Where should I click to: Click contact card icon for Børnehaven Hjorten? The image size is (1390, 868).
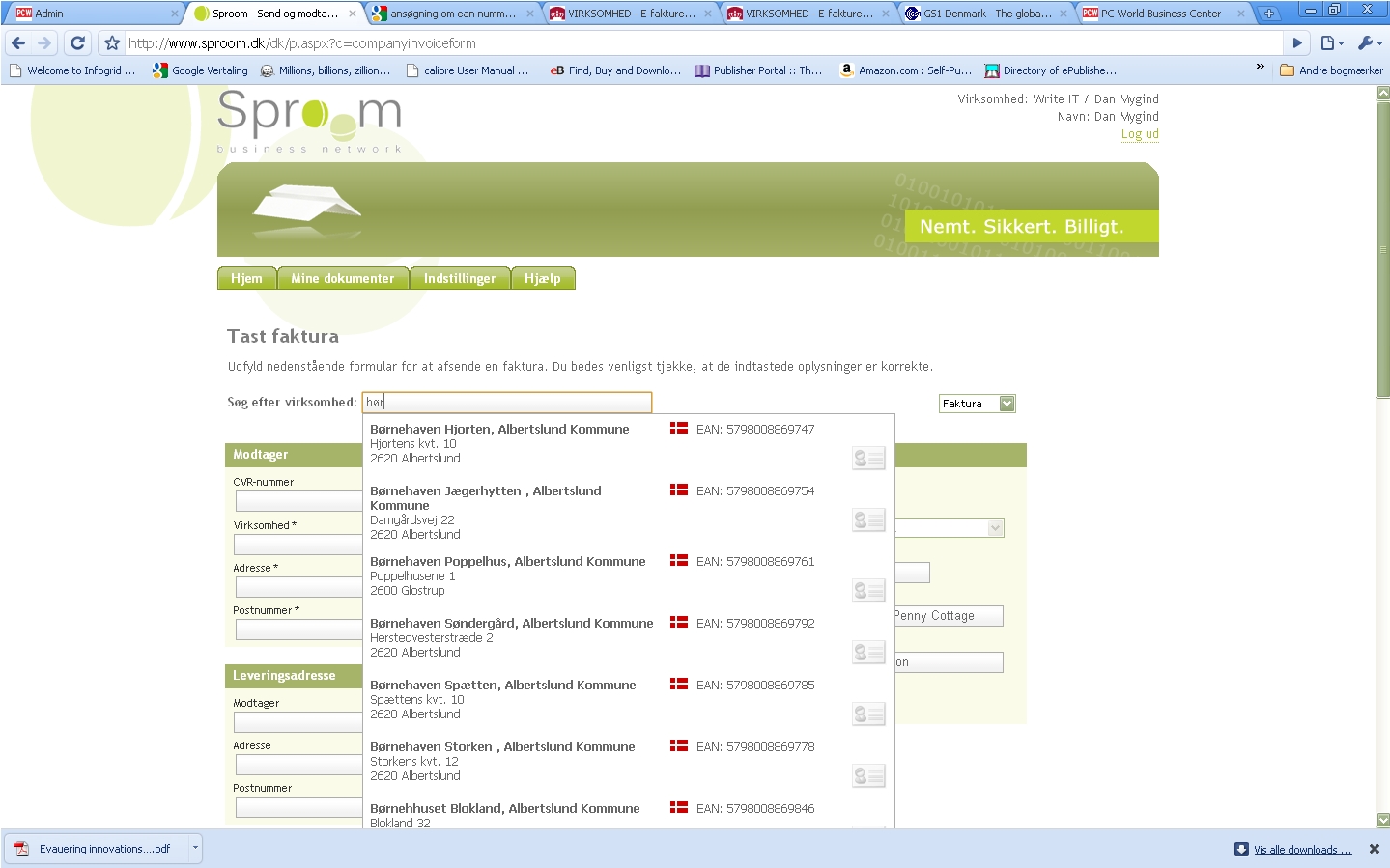click(x=868, y=459)
